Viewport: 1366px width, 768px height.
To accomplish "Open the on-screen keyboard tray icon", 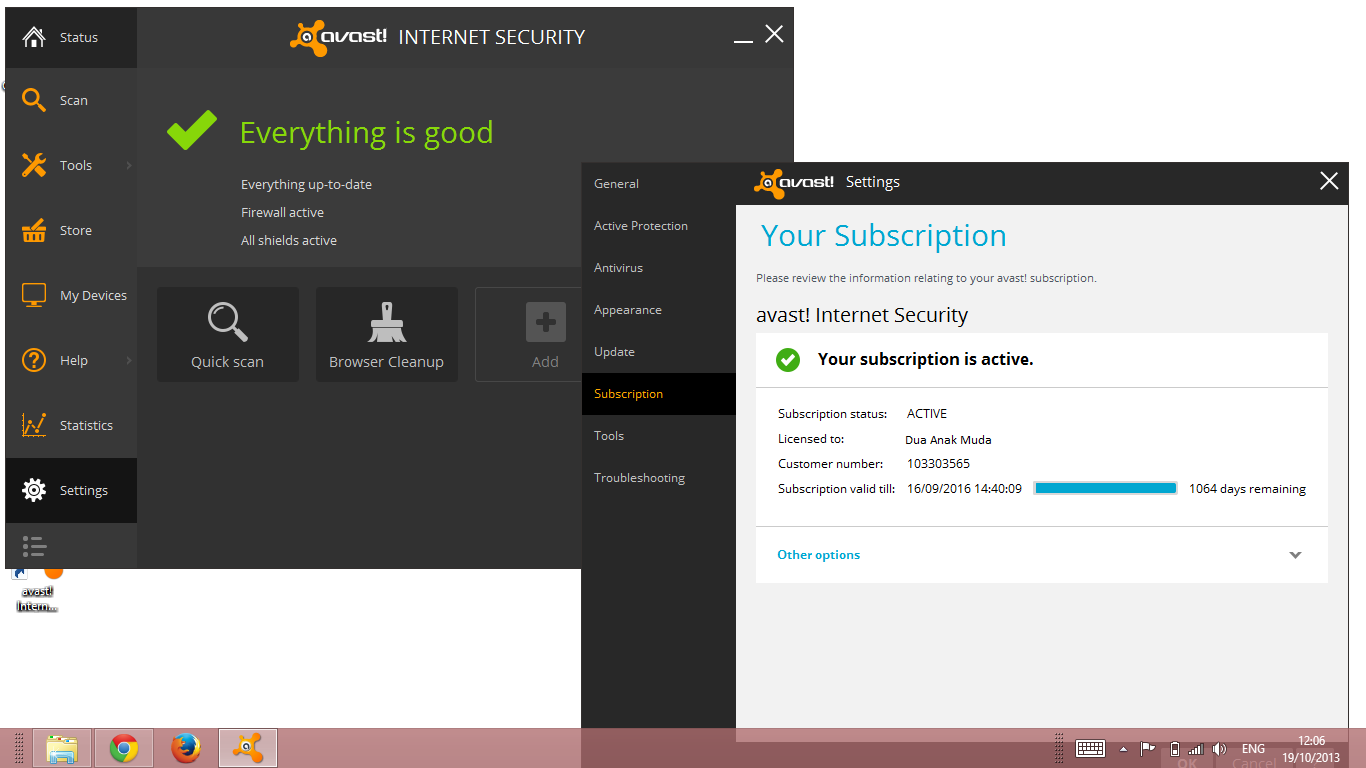I will [x=1089, y=748].
